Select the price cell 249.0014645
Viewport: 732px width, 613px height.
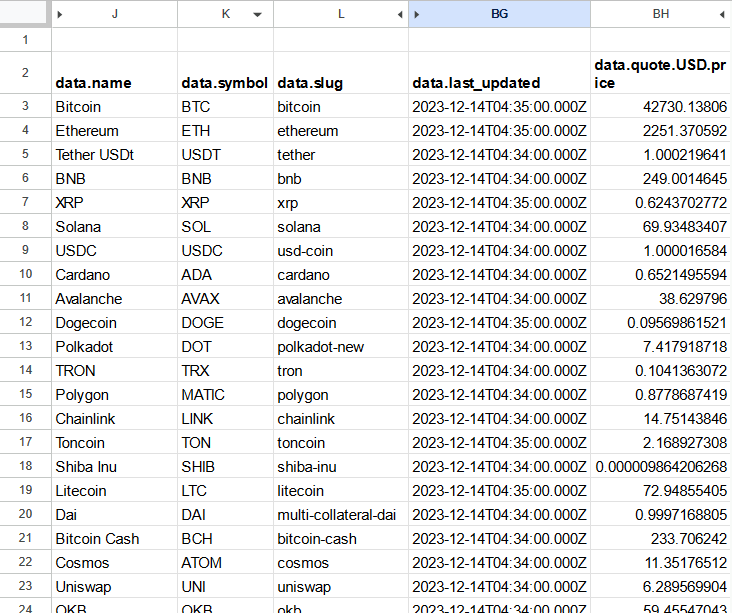point(661,179)
